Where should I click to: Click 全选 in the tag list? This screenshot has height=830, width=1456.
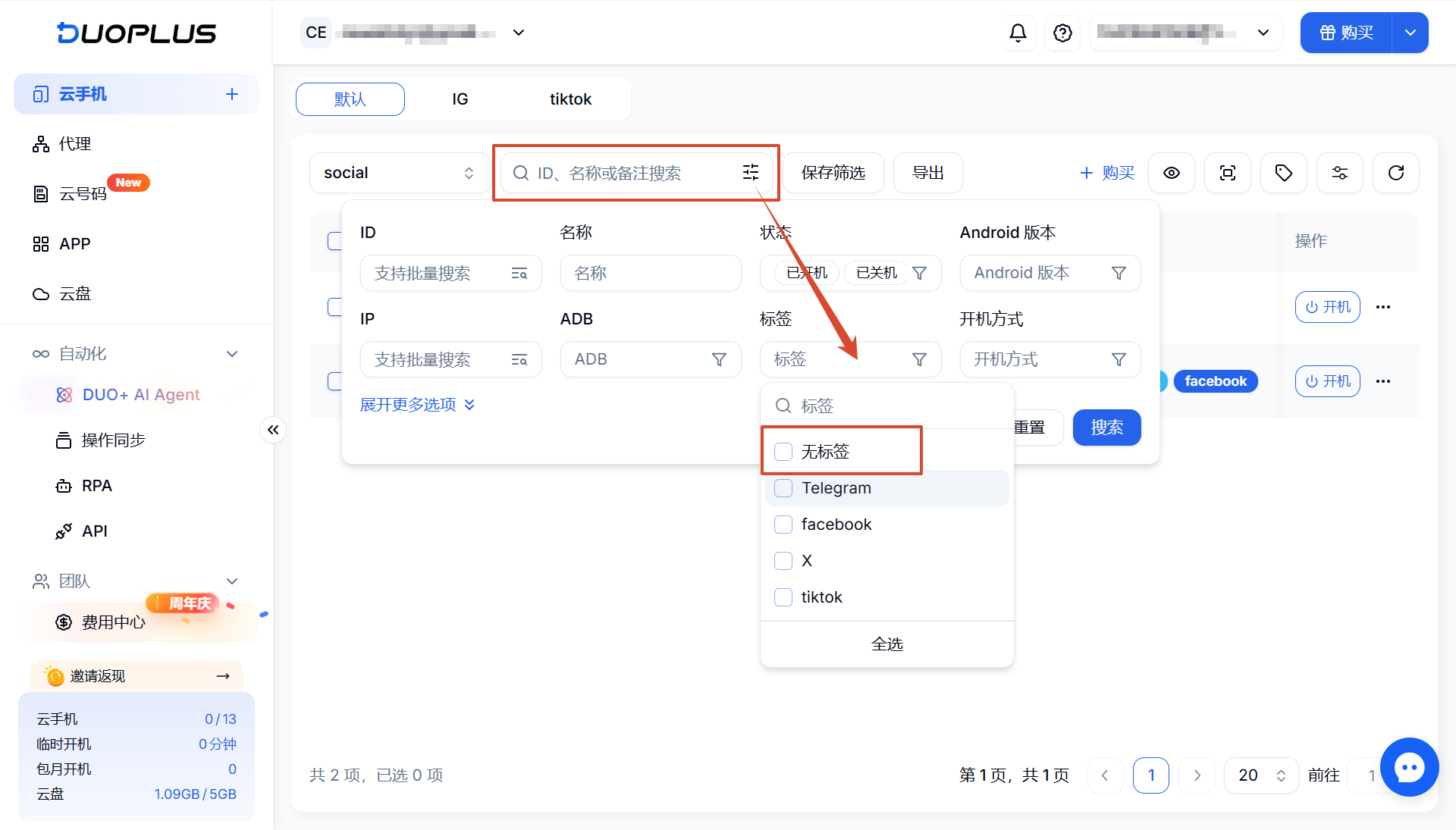pyautogui.click(x=887, y=644)
